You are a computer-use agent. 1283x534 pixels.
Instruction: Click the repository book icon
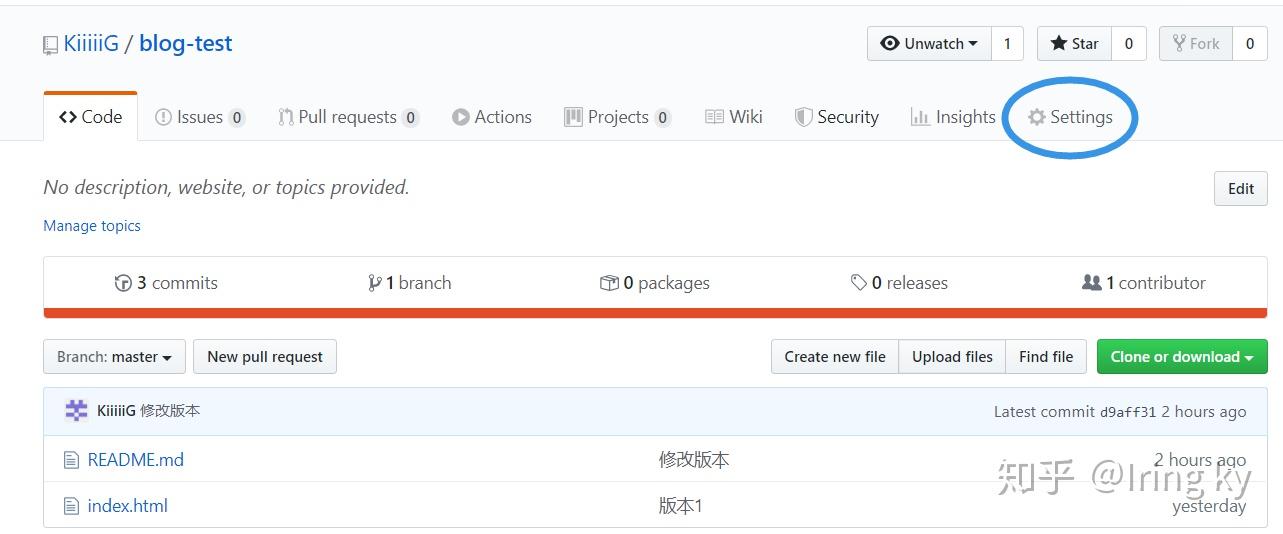click(x=50, y=45)
